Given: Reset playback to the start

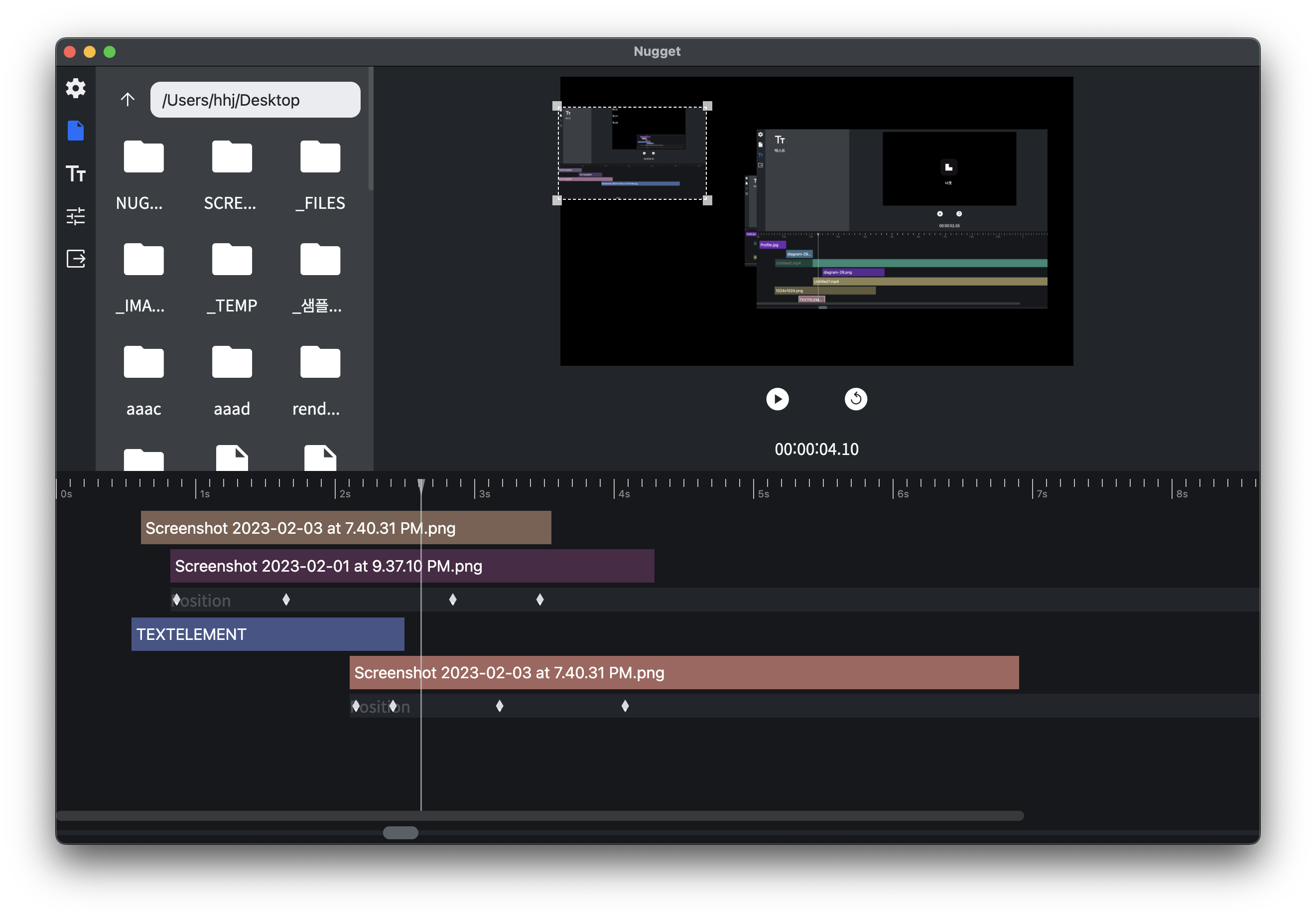Looking at the screenshot, I should click(x=856, y=399).
